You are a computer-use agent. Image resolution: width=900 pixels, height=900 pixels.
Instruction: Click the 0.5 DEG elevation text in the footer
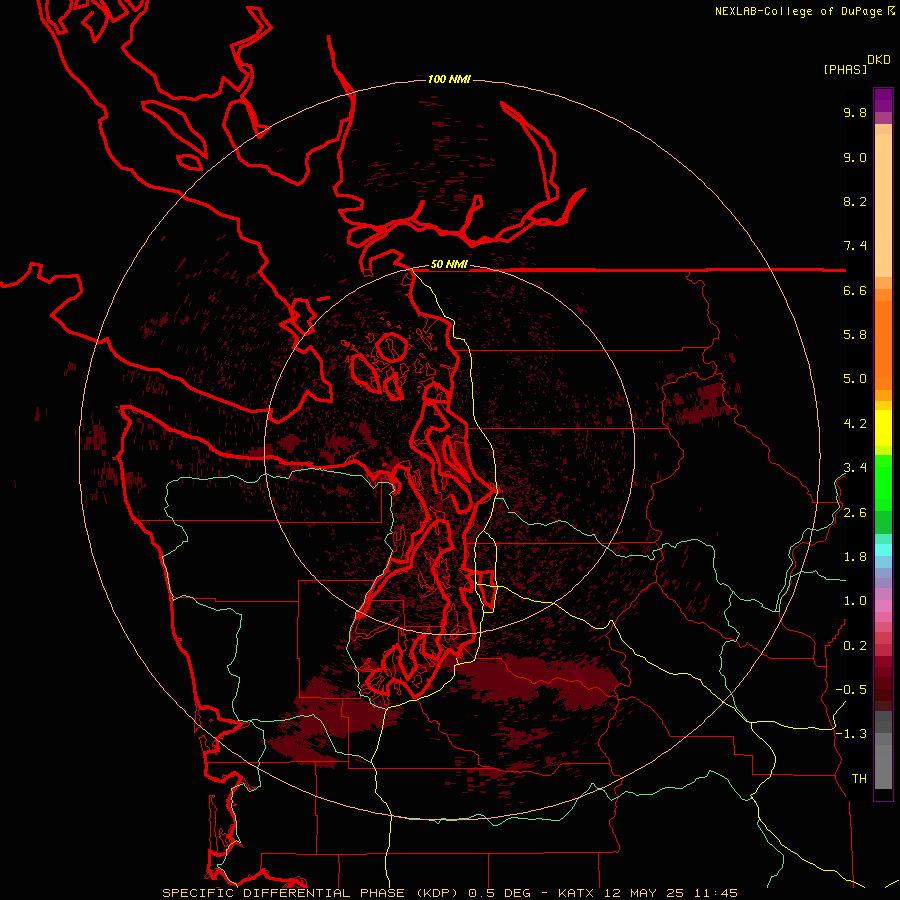point(500,893)
